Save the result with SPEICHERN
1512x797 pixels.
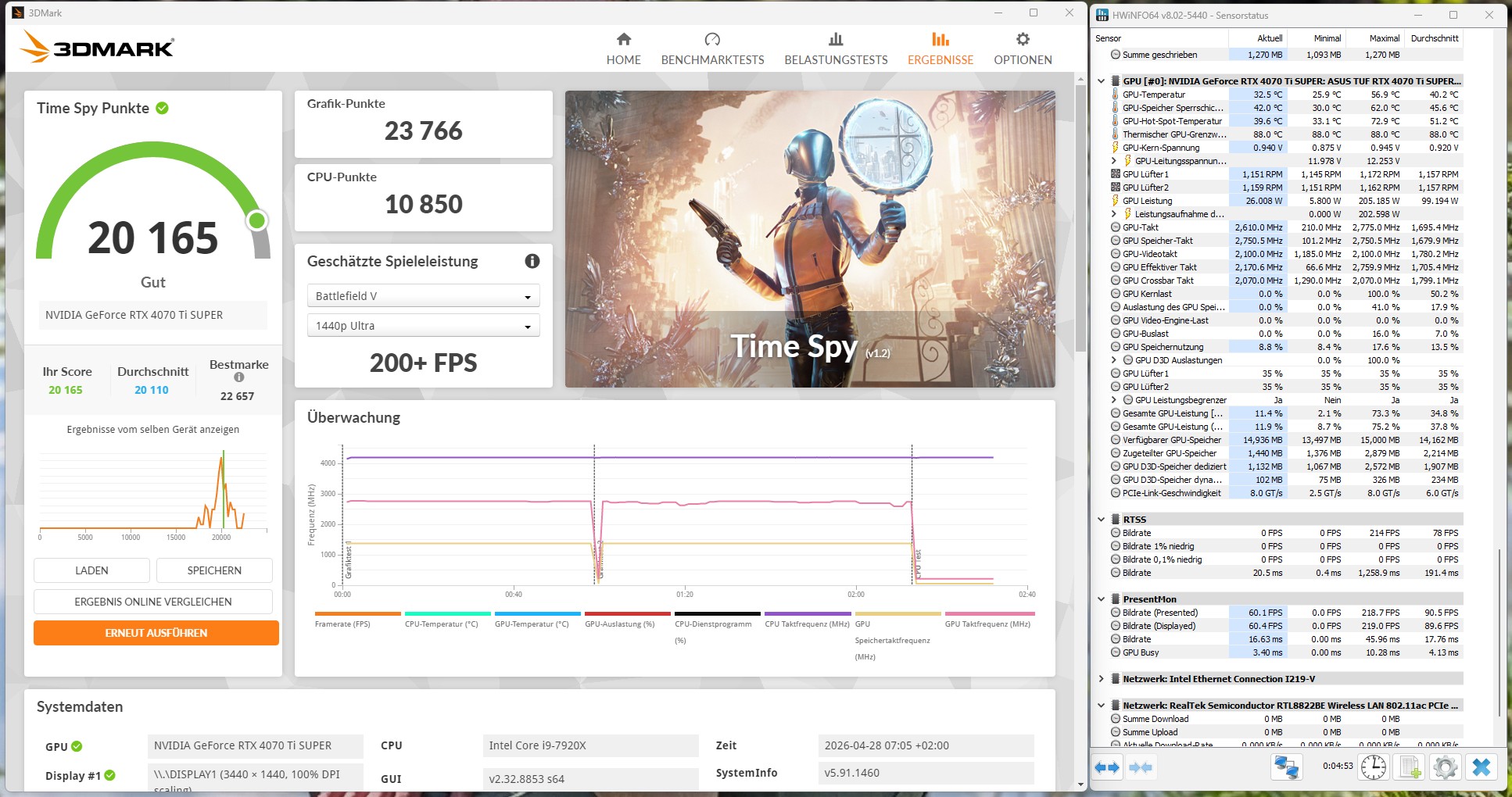(214, 570)
